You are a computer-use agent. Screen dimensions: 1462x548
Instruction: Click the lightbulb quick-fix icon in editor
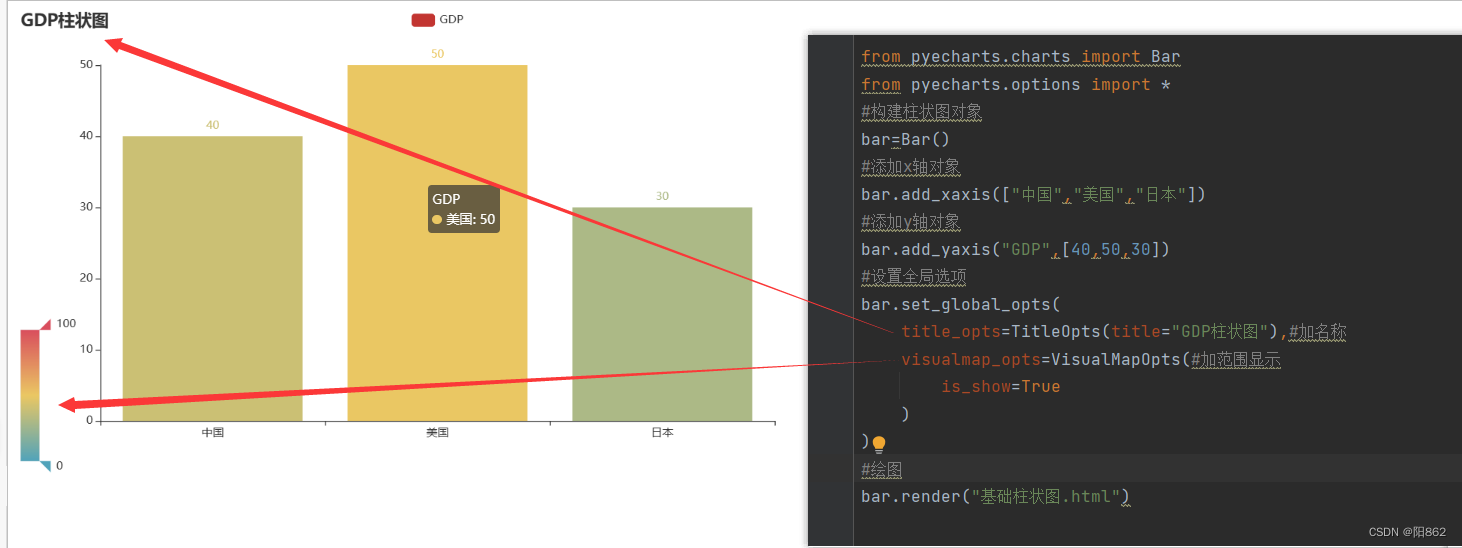(879, 444)
